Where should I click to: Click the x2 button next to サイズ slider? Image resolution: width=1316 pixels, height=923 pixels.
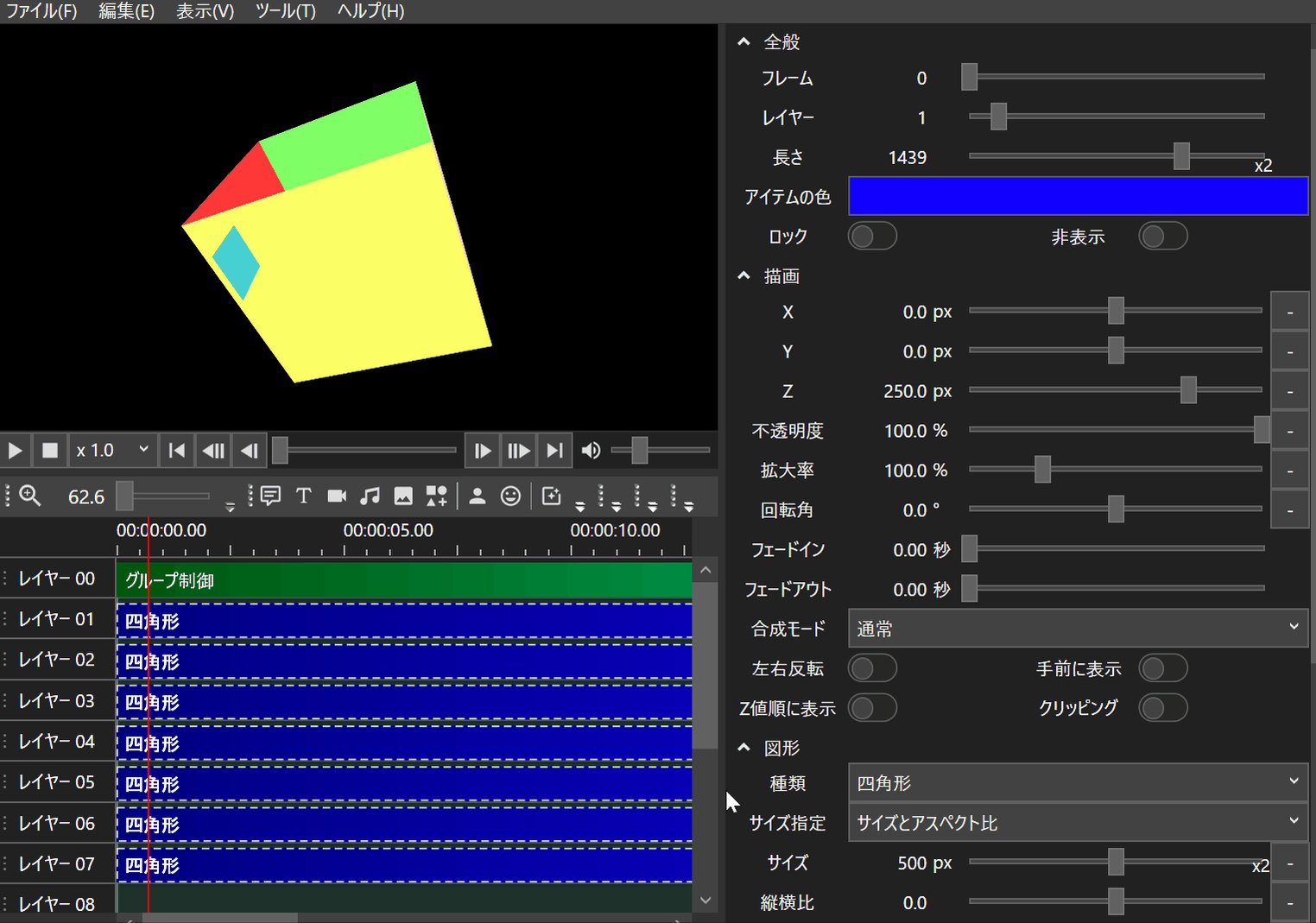click(1261, 866)
